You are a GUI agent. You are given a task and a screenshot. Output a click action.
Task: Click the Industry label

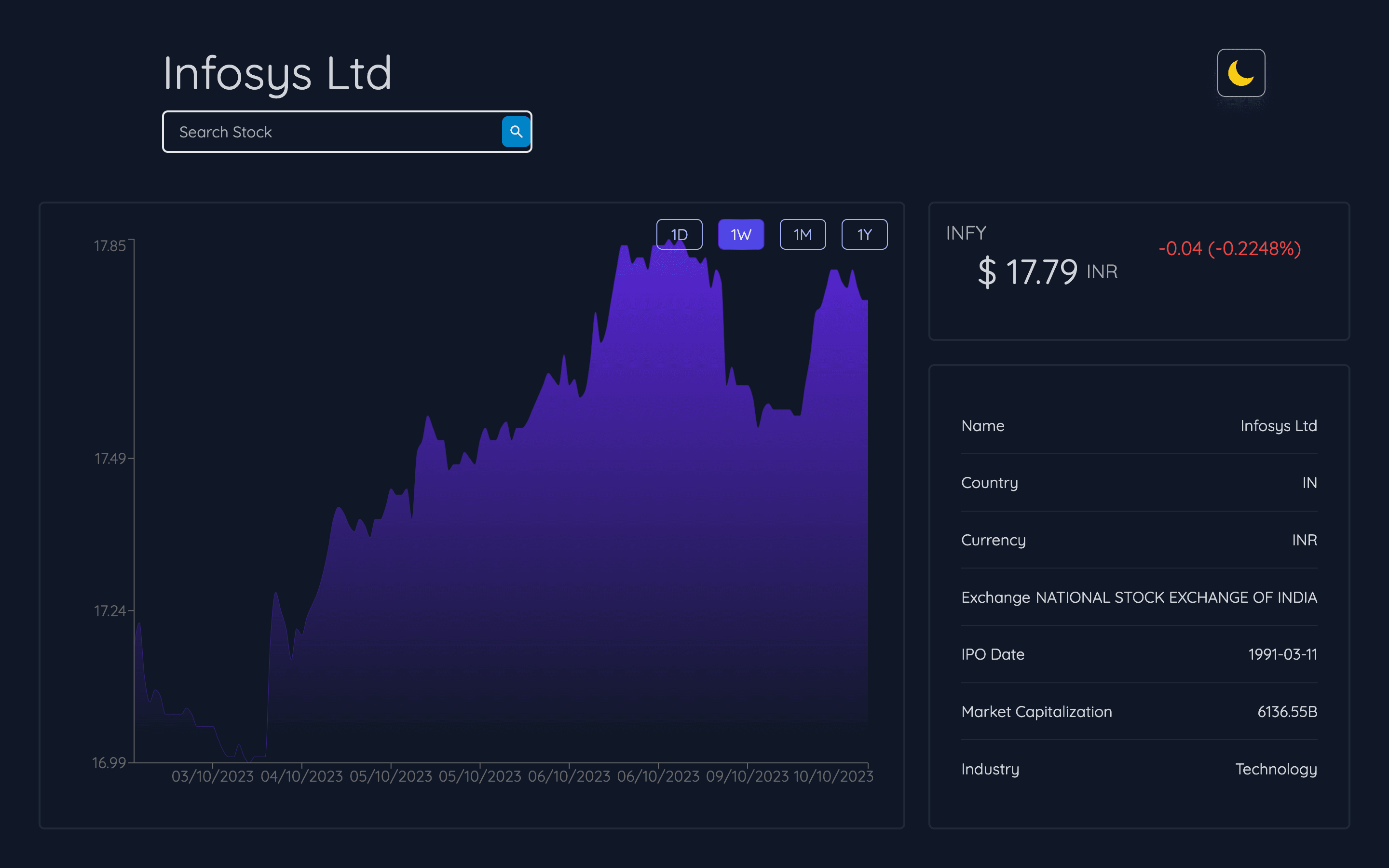pyautogui.click(x=990, y=769)
